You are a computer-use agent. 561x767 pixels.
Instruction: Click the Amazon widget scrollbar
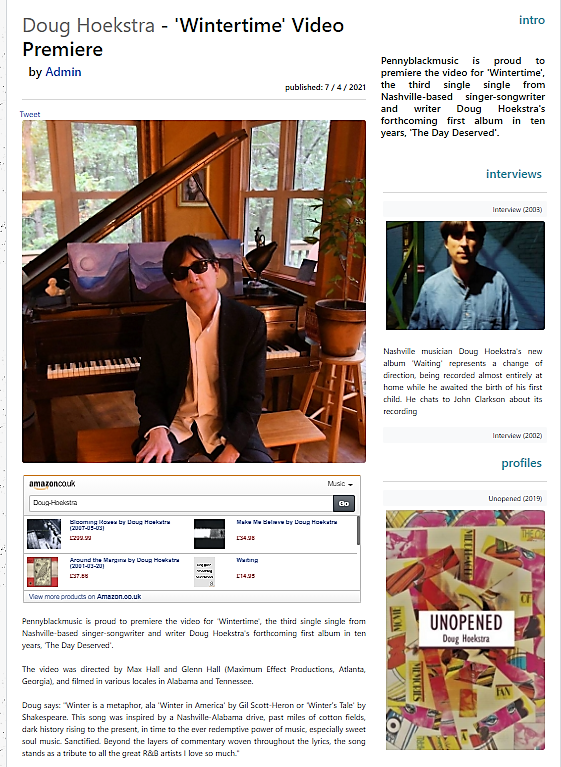[359, 530]
